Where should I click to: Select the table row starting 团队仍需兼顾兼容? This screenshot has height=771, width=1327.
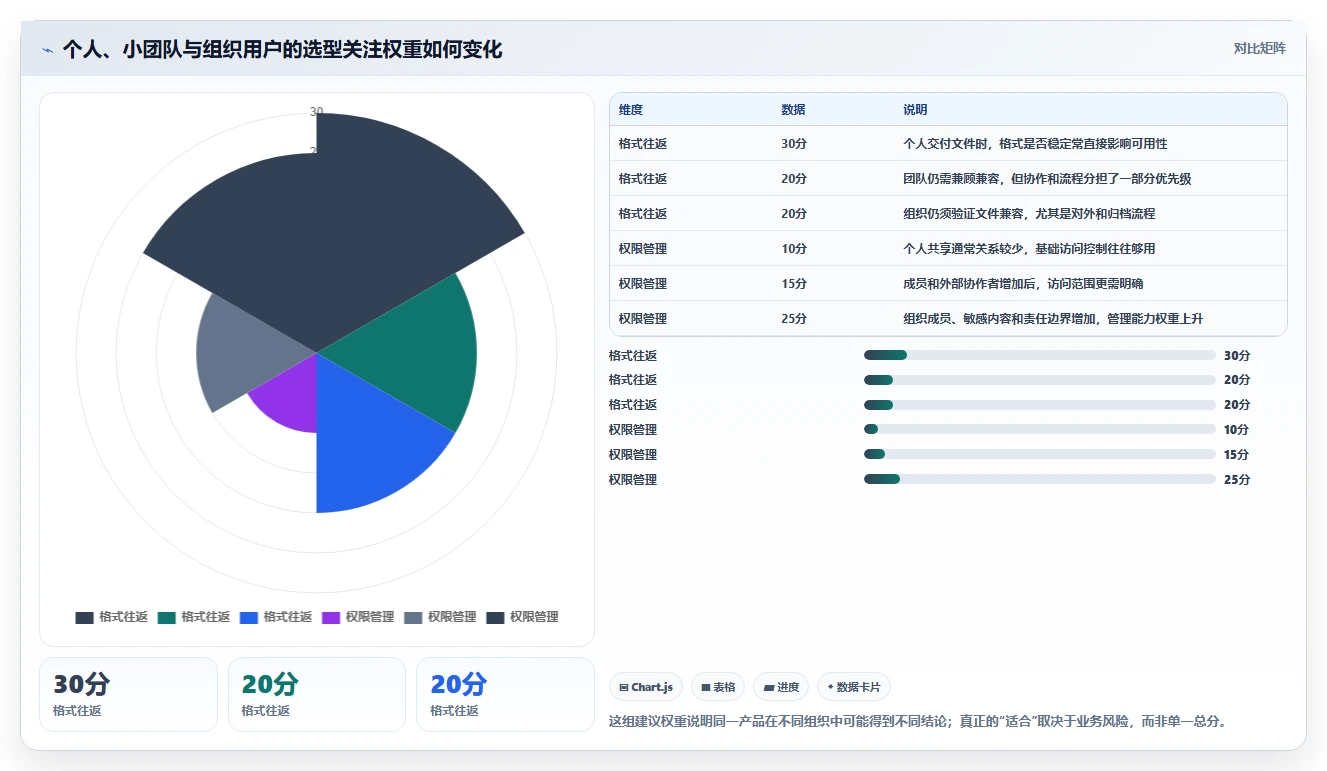pyautogui.click(x=948, y=178)
